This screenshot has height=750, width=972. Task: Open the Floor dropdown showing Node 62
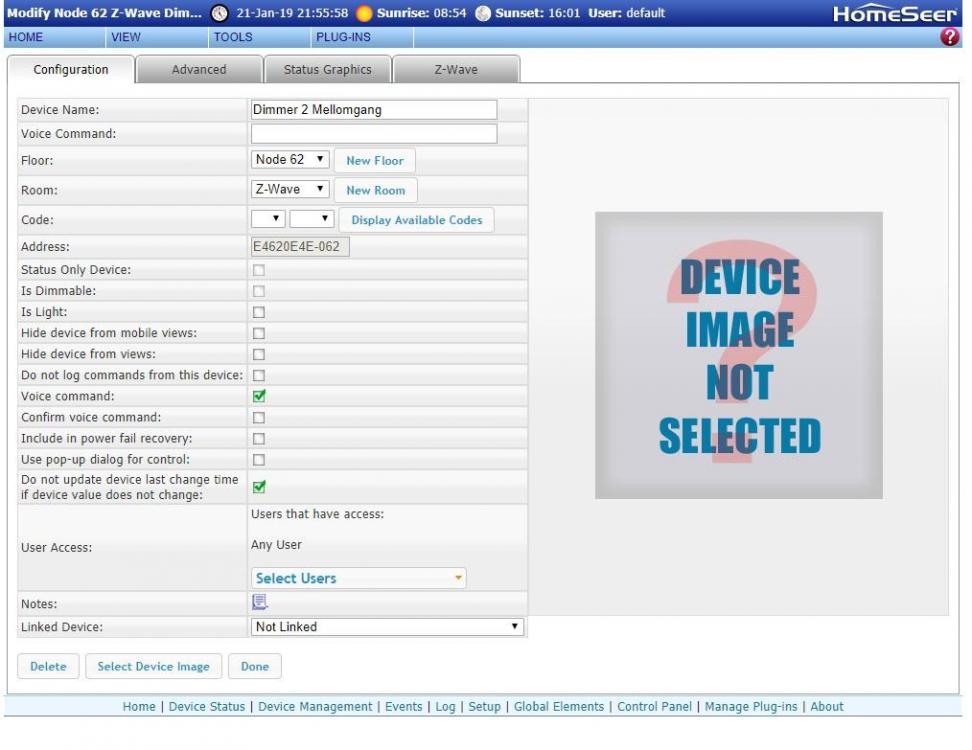289,160
